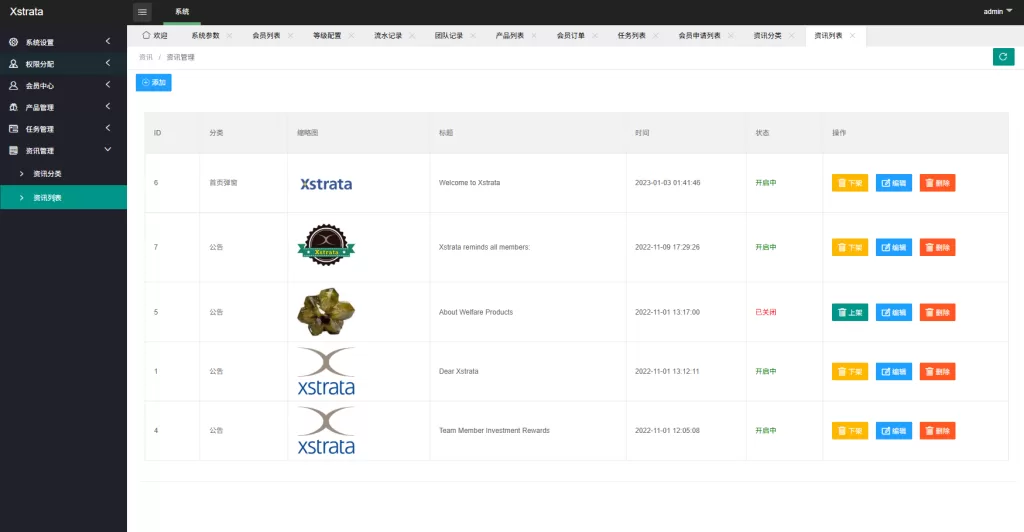Click the hamburger menu icon in the top bar
This screenshot has width=1024, height=532.
click(x=142, y=12)
